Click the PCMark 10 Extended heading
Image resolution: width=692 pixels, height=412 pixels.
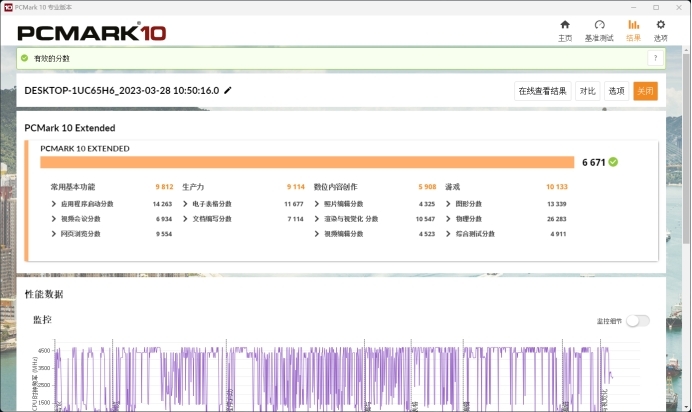click(70, 128)
